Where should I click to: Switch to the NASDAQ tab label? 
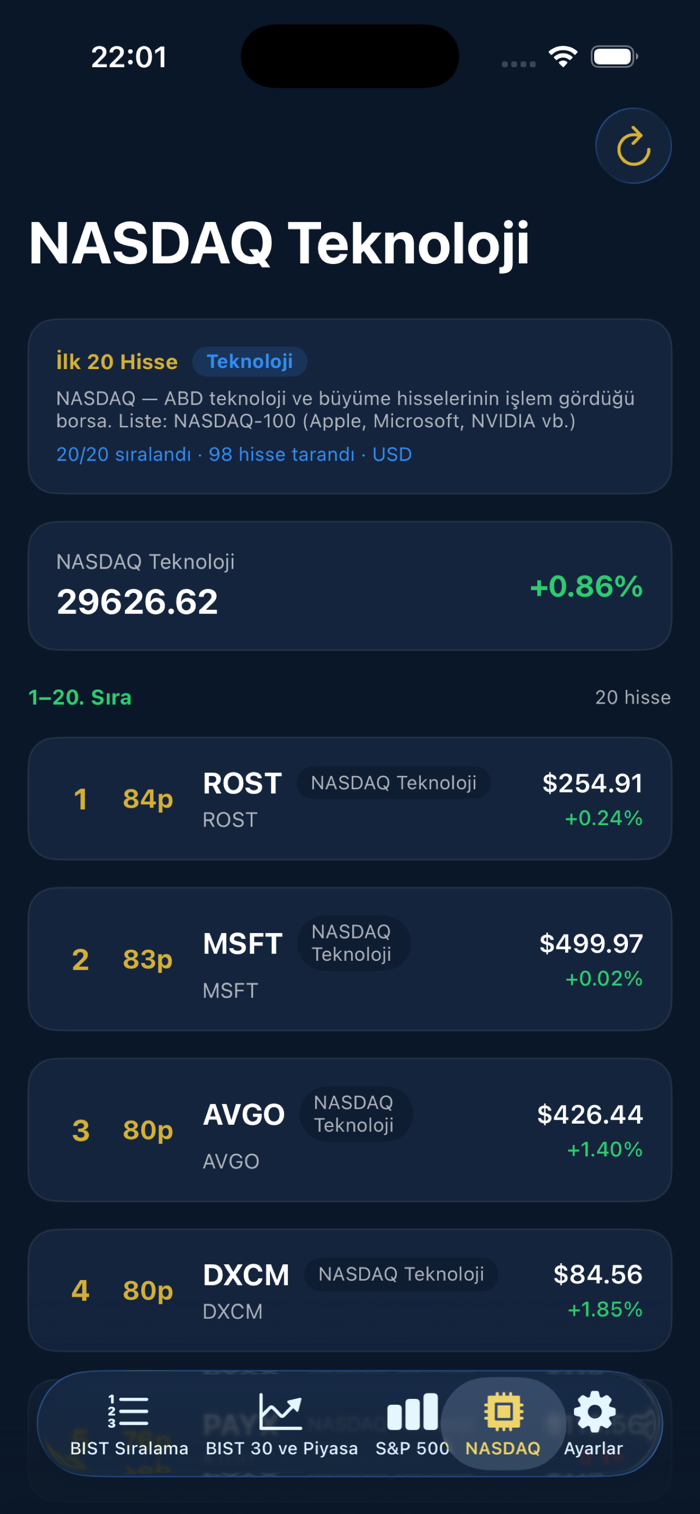[503, 1448]
